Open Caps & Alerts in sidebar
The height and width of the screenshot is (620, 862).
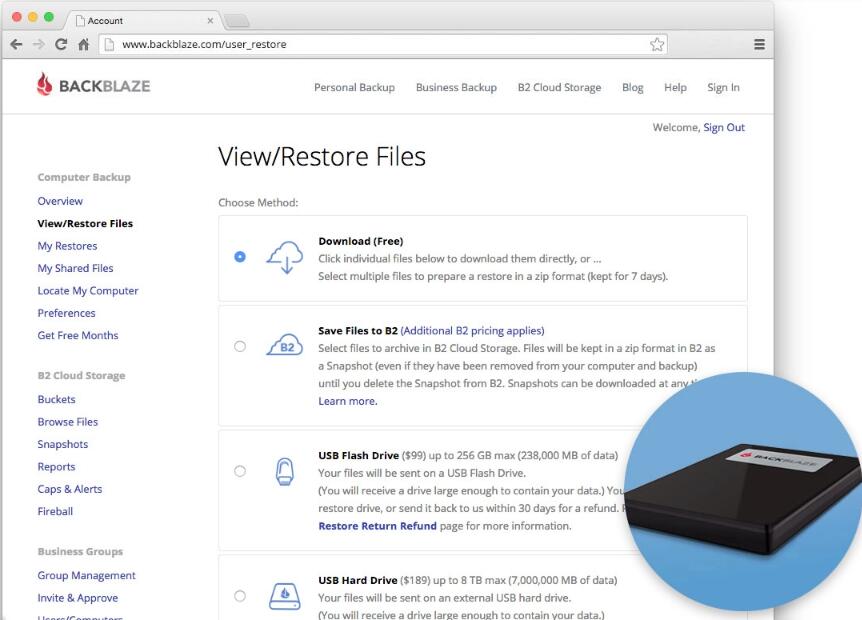(70, 489)
